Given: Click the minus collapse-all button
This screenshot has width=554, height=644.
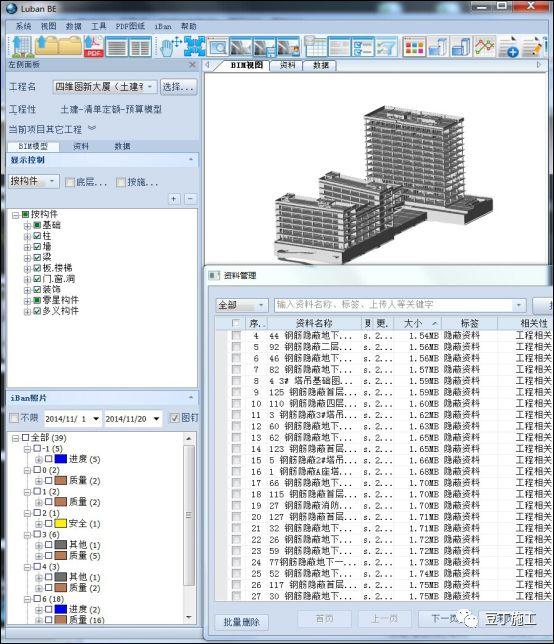Looking at the screenshot, I should tap(190, 199).
